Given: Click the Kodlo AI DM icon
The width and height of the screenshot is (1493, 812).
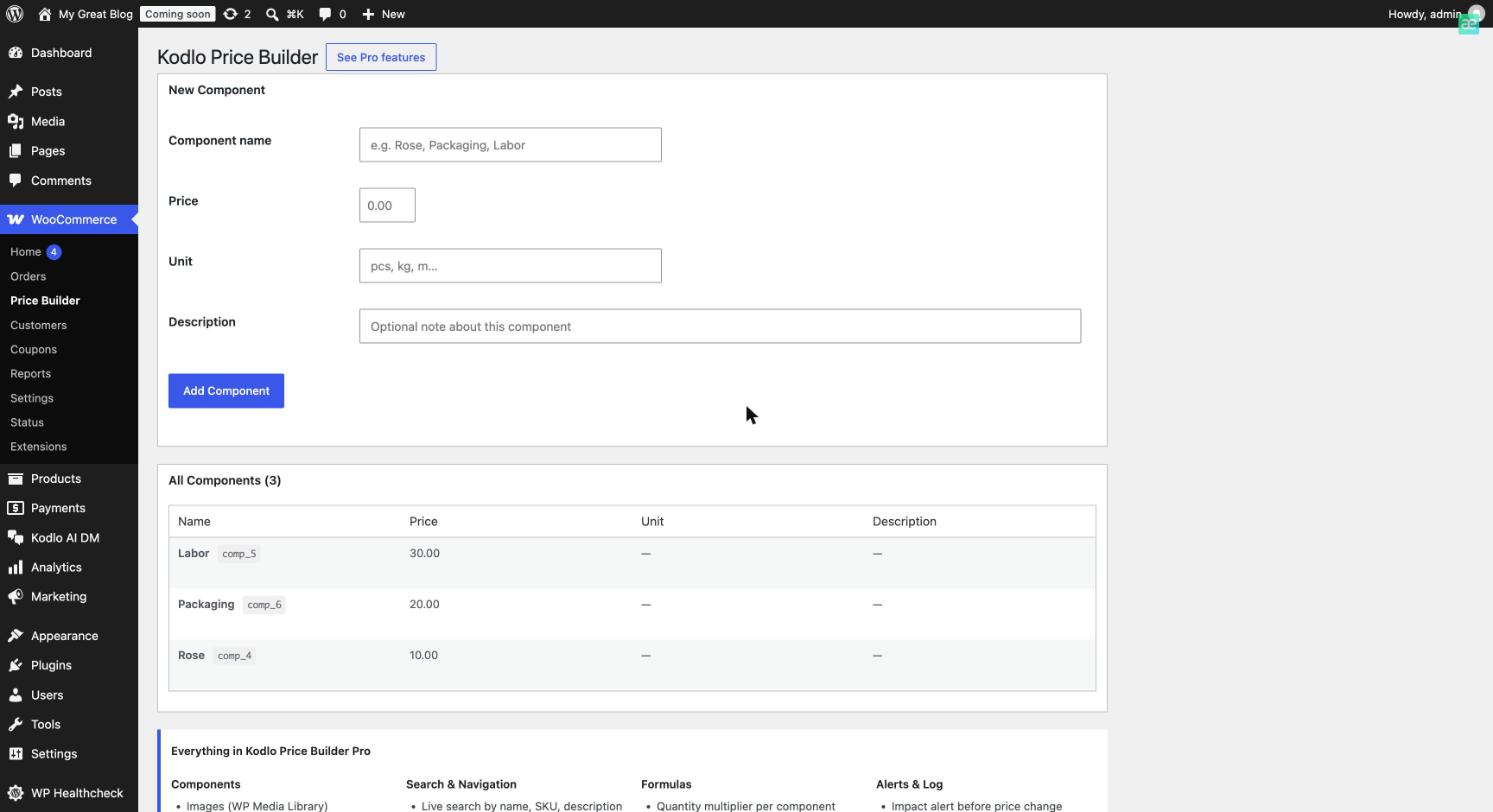Looking at the screenshot, I should (x=16, y=538).
